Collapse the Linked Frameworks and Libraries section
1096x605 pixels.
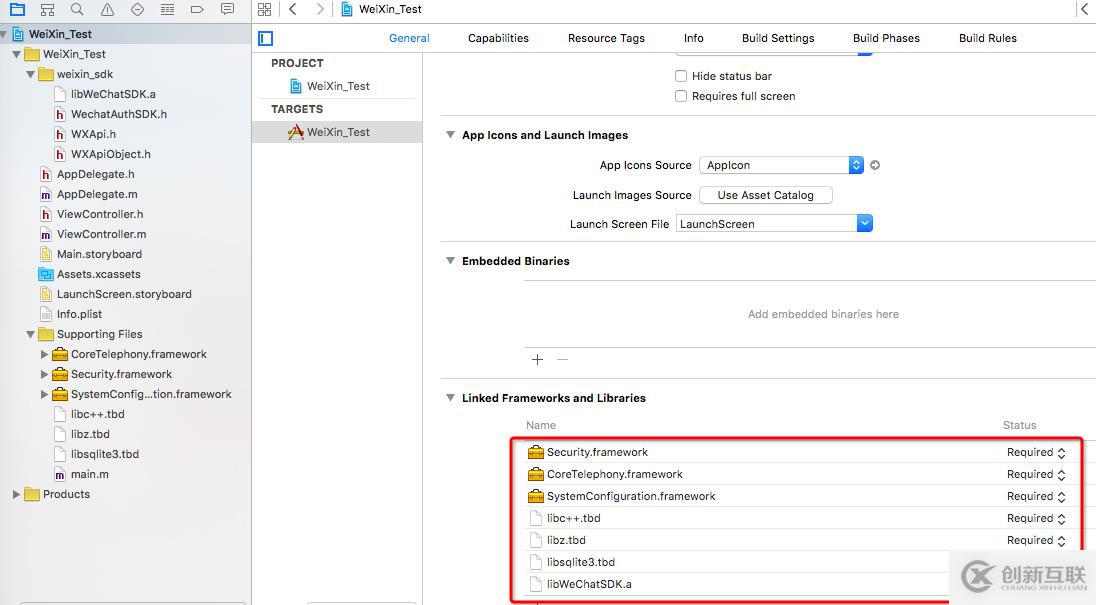451,398
